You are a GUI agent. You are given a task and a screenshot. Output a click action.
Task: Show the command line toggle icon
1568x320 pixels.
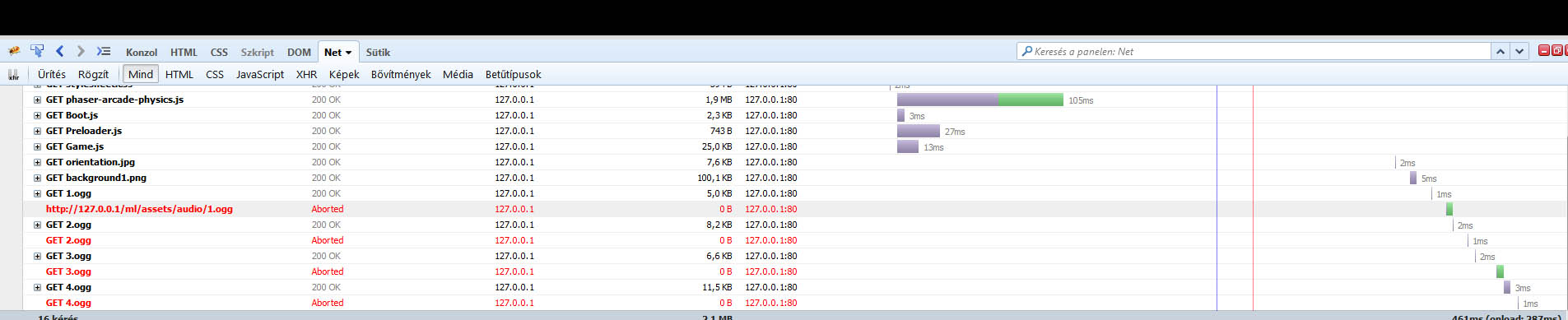click(103, 51)
